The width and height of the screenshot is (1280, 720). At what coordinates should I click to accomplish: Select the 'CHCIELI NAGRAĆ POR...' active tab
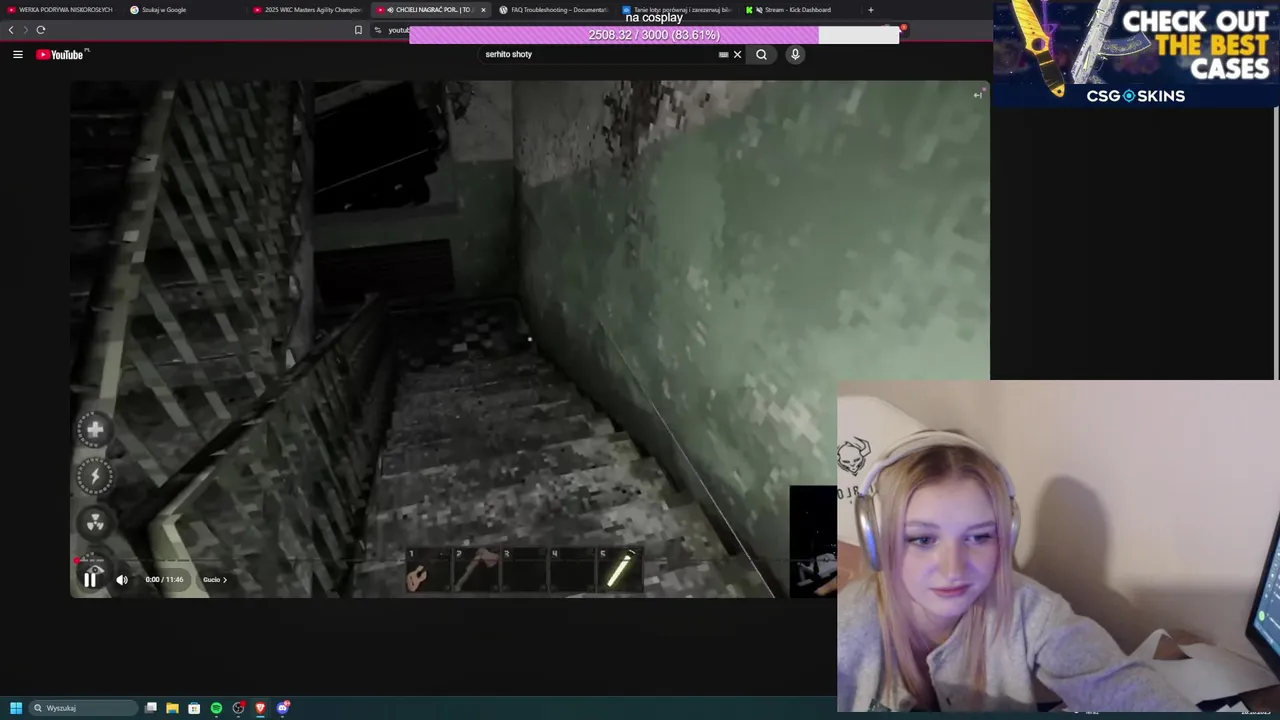coord(428,10)
